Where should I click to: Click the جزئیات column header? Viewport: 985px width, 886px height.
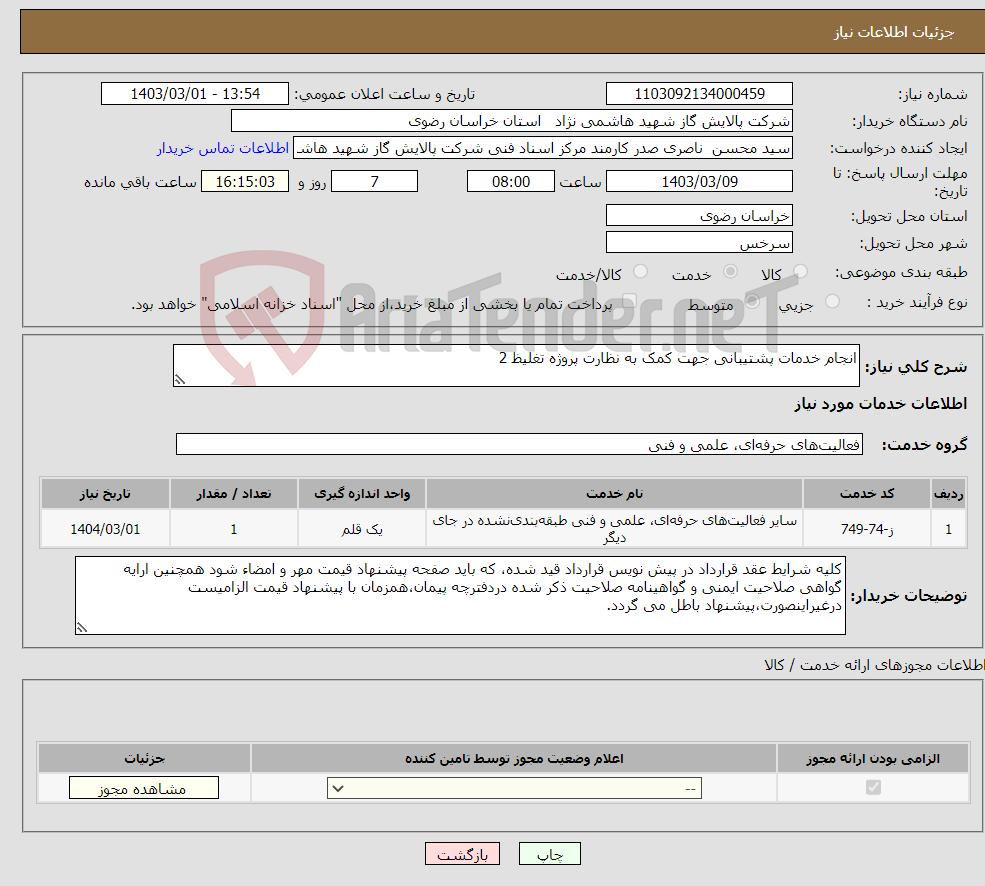144,758
